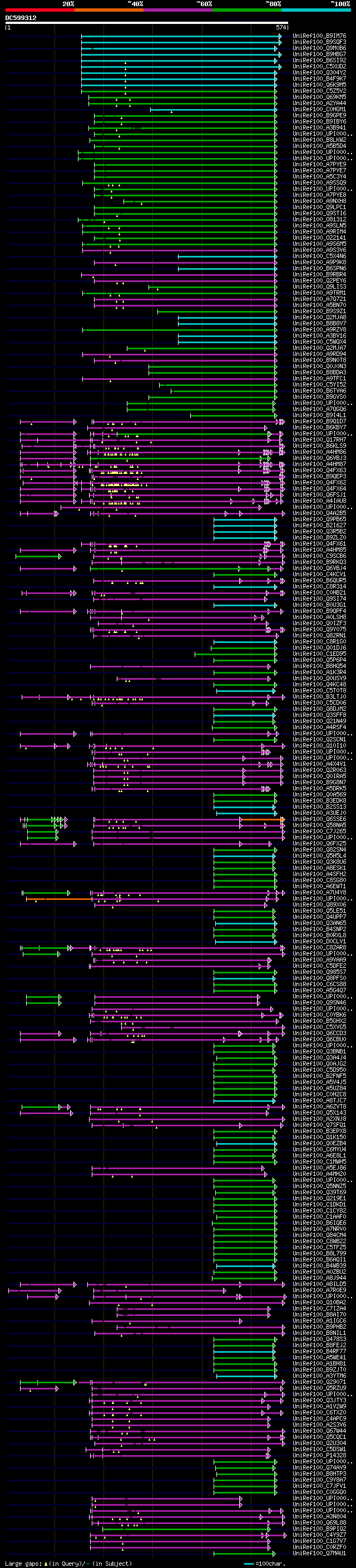Image resolution: width=356 pixels, height=1568 pixels.
Task: Open hit UniRef100_C5XUD2
Action: (x=319, y=66)
